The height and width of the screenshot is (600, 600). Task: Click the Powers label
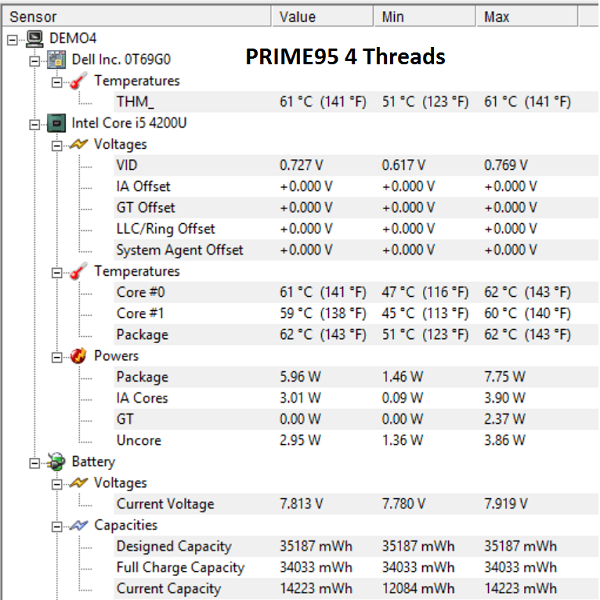(116, 356)
